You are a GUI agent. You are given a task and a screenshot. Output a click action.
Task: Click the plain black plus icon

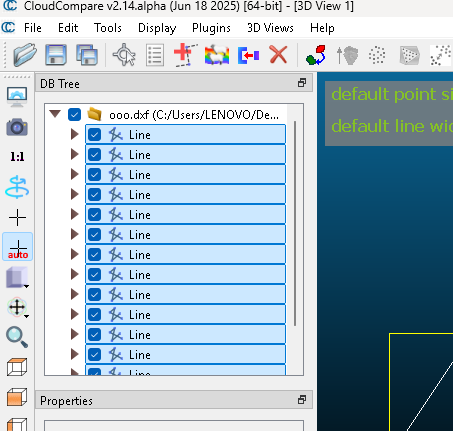point(17,218)
